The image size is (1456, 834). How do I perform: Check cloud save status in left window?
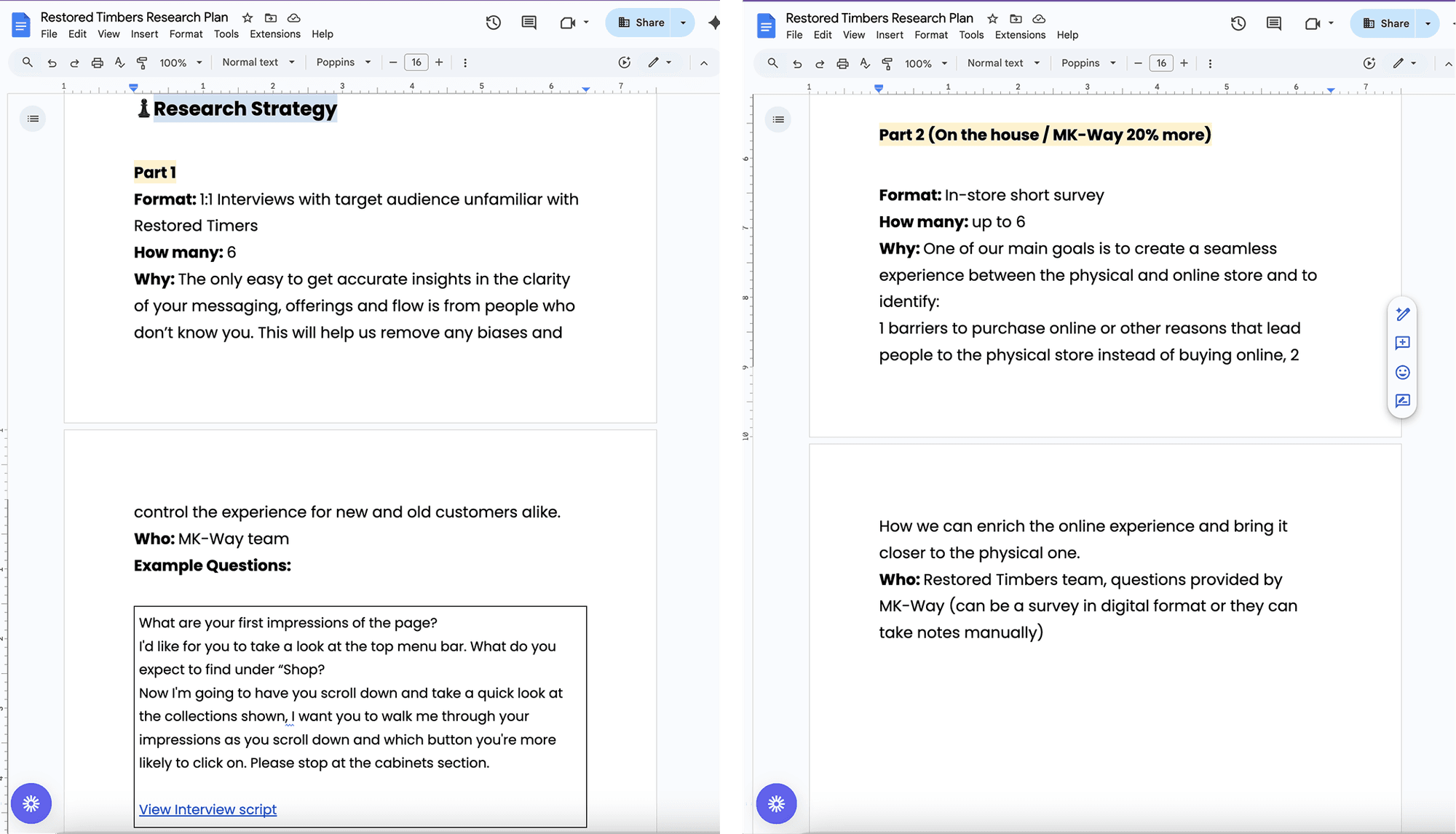(x=294, y=17)
